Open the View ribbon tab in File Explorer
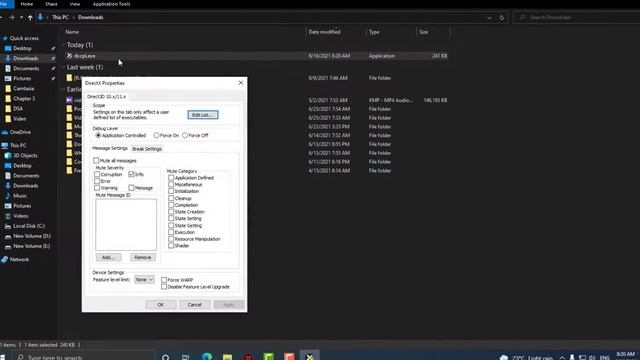Image resolution: width=640 pixels, height=360 pixels. point(75,4)
